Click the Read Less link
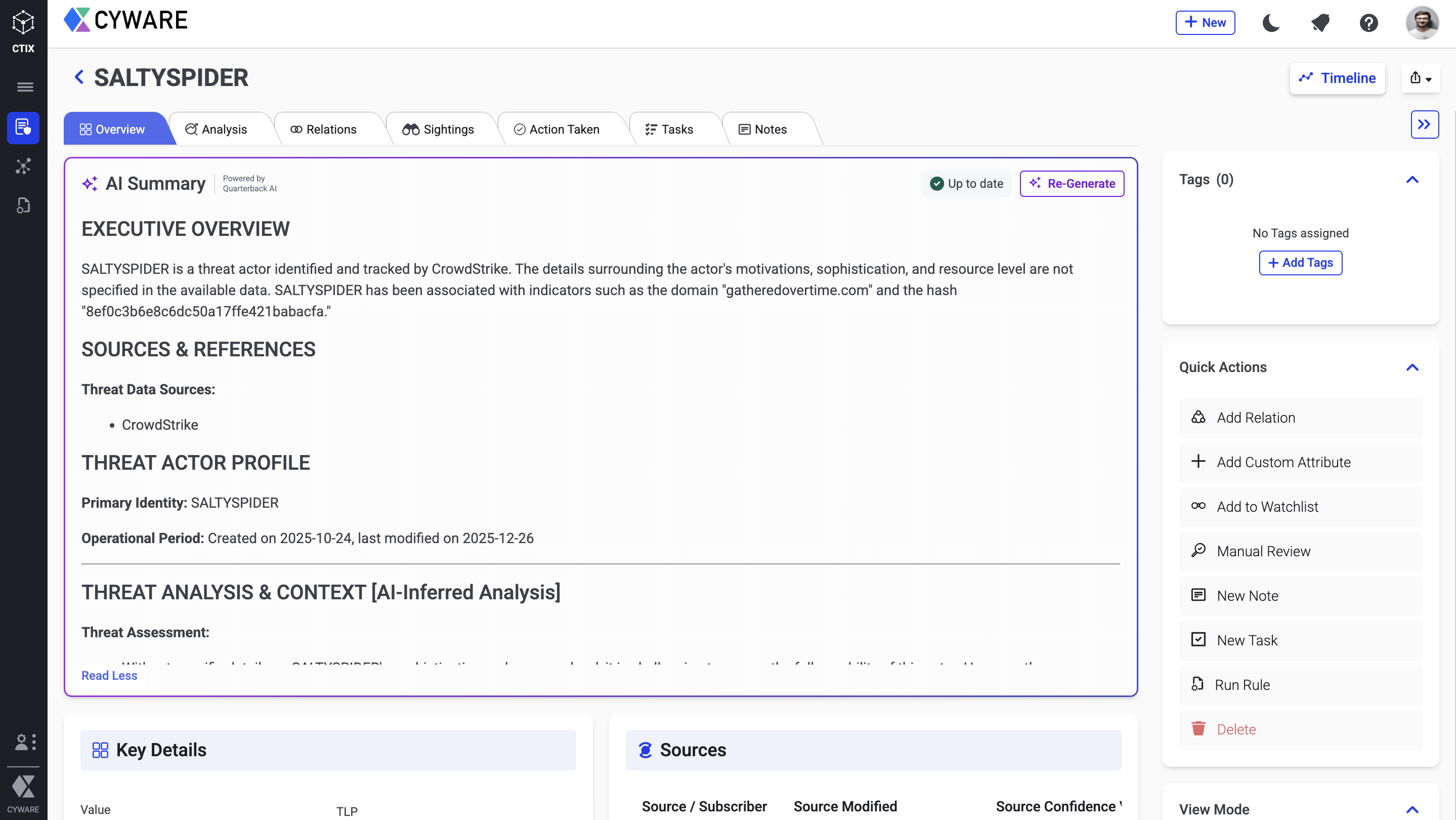This screenshot has height=820, width=1456. (x=109, y=675)
